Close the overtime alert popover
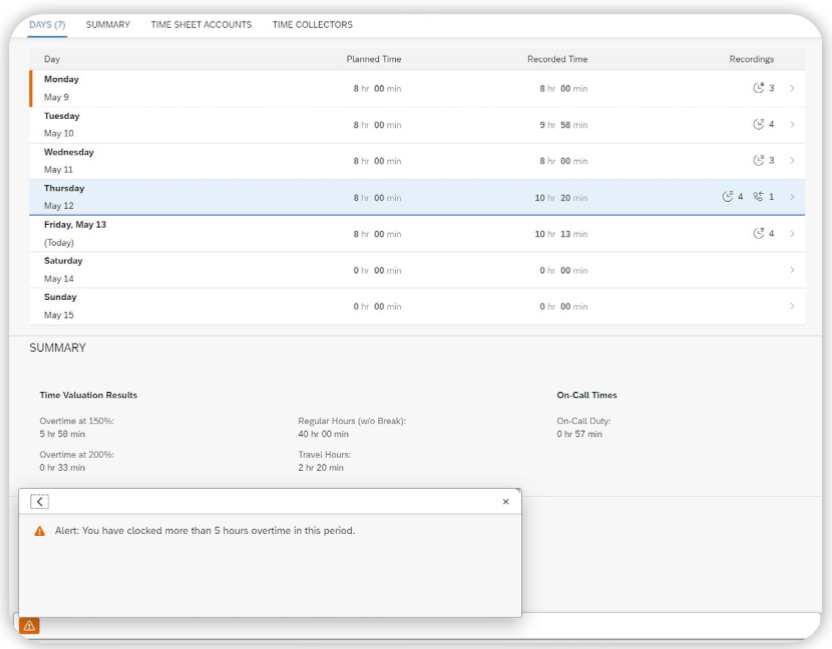 (x=505, y=502)
